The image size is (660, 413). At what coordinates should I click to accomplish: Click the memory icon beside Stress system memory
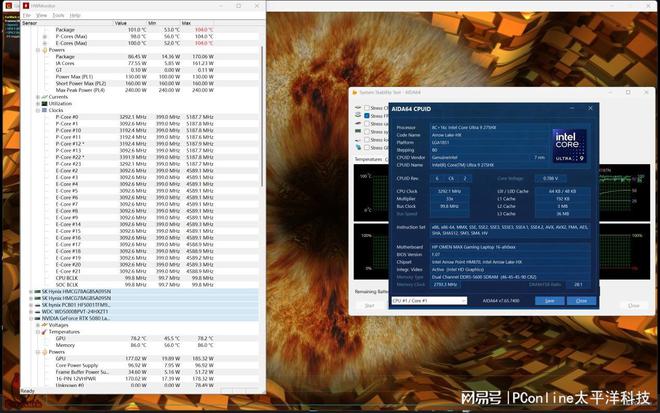(x=358, y=131)
